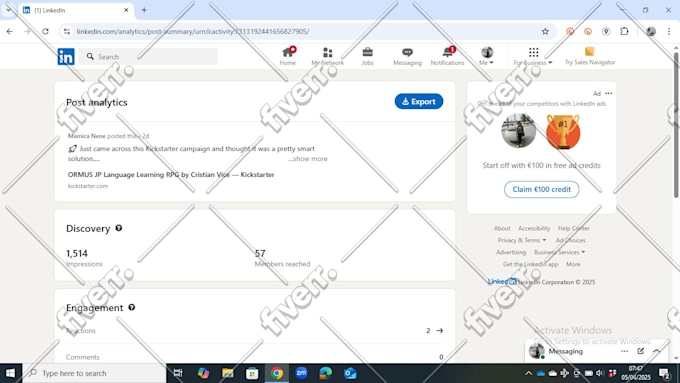Click Claim €100 credit button

pos(541,189)
